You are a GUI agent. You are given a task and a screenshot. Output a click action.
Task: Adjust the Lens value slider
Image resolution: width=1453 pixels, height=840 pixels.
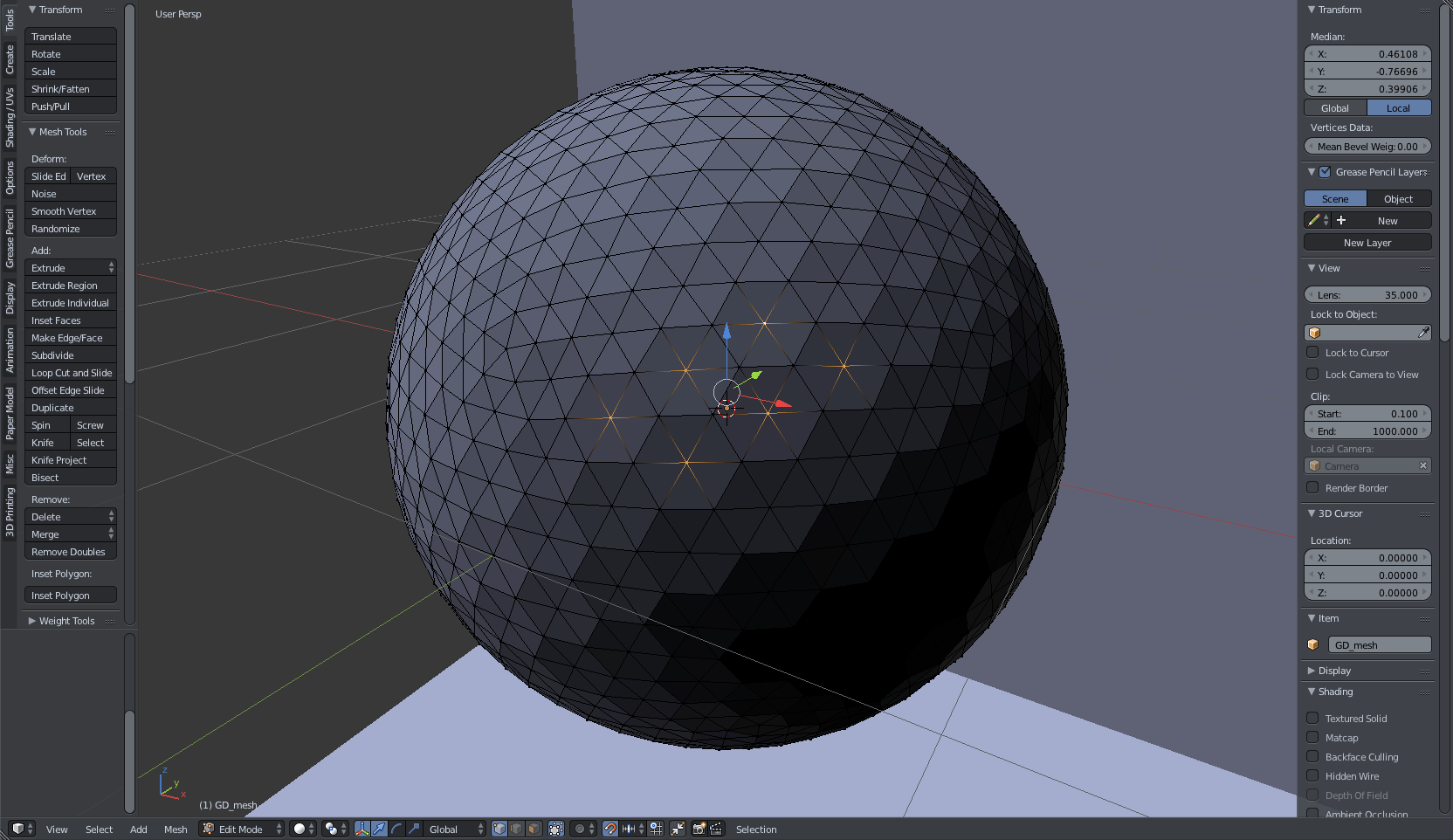tap(1367, 294)
